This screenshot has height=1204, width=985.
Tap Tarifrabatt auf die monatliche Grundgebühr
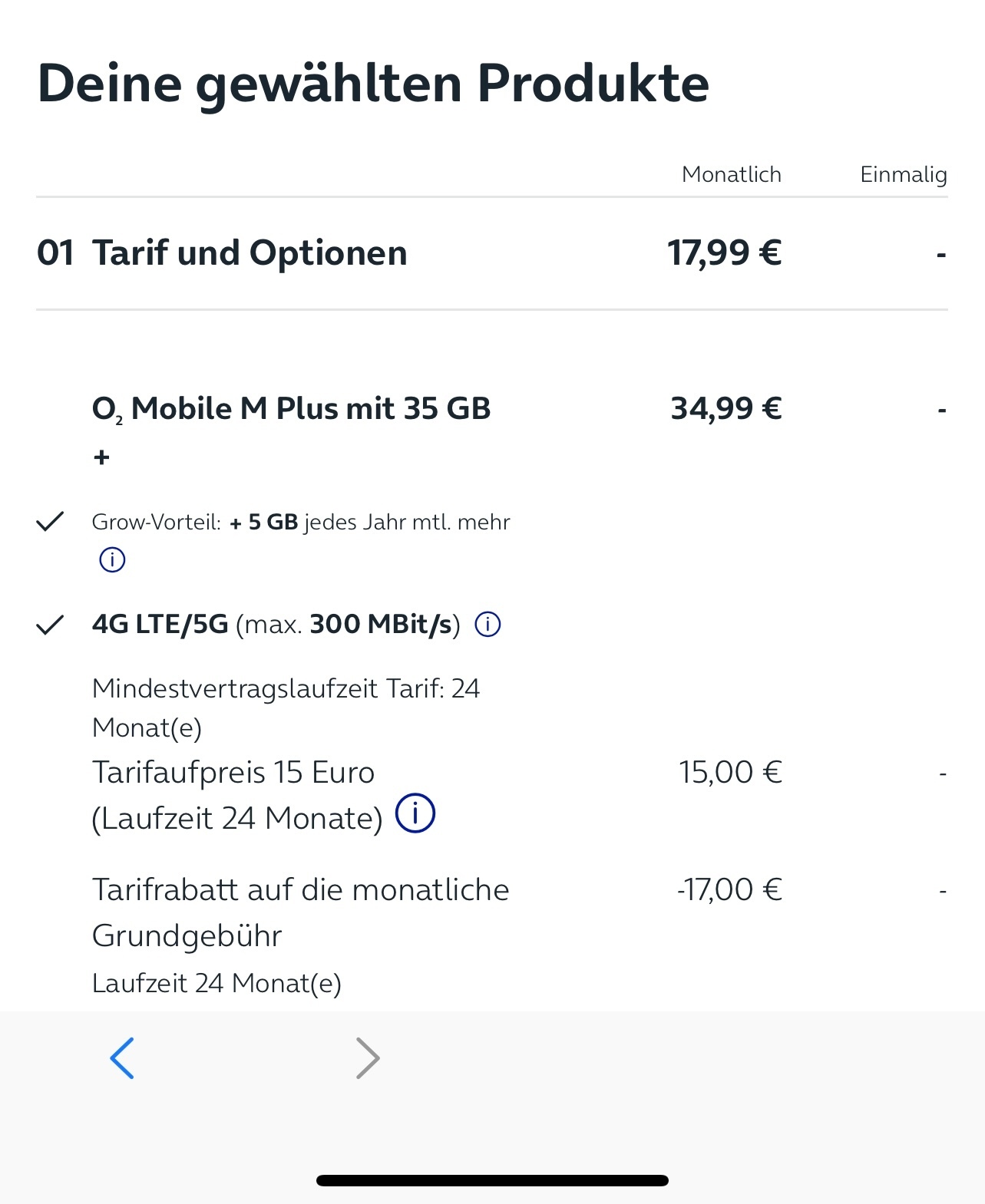(300, 912)
